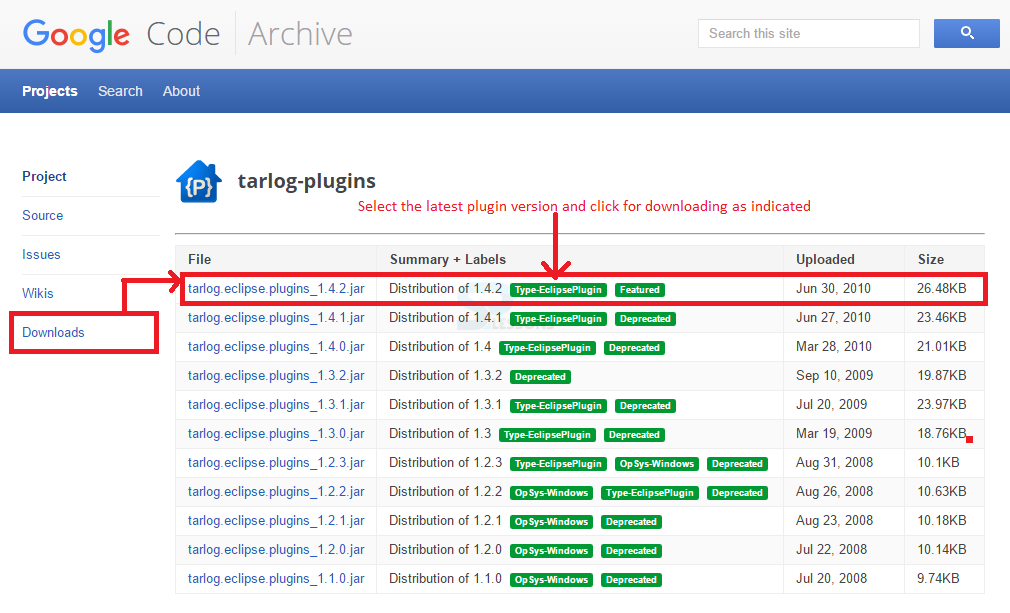
Task: Open Downloads in the sidebar
Action: [x=53, y=333]
